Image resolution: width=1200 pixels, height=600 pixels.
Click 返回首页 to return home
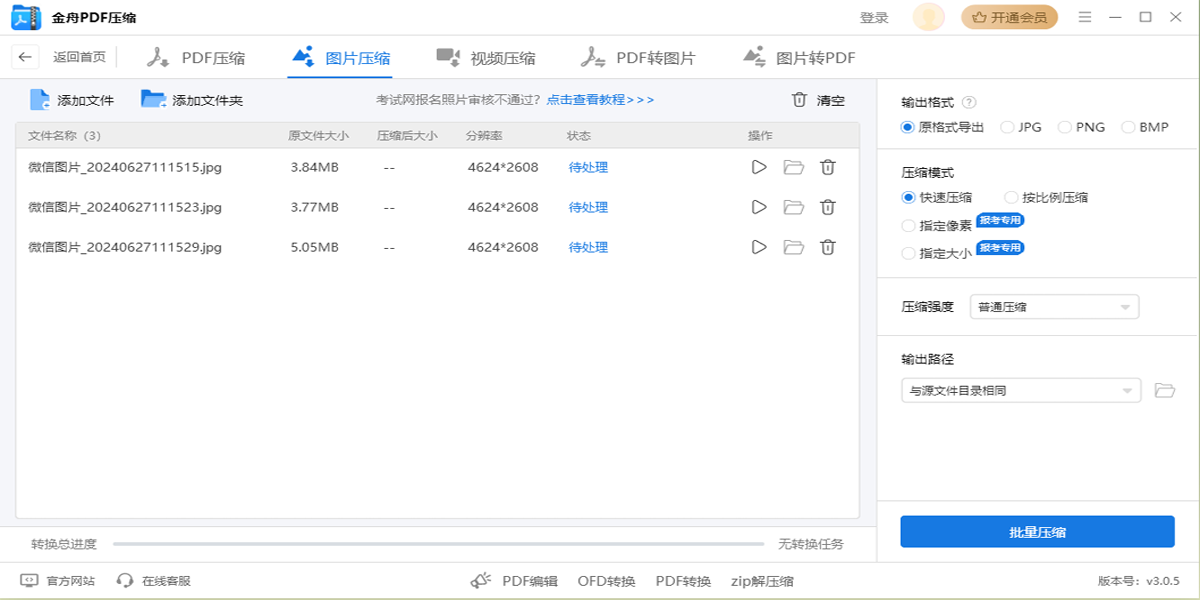tap(79, 58)
